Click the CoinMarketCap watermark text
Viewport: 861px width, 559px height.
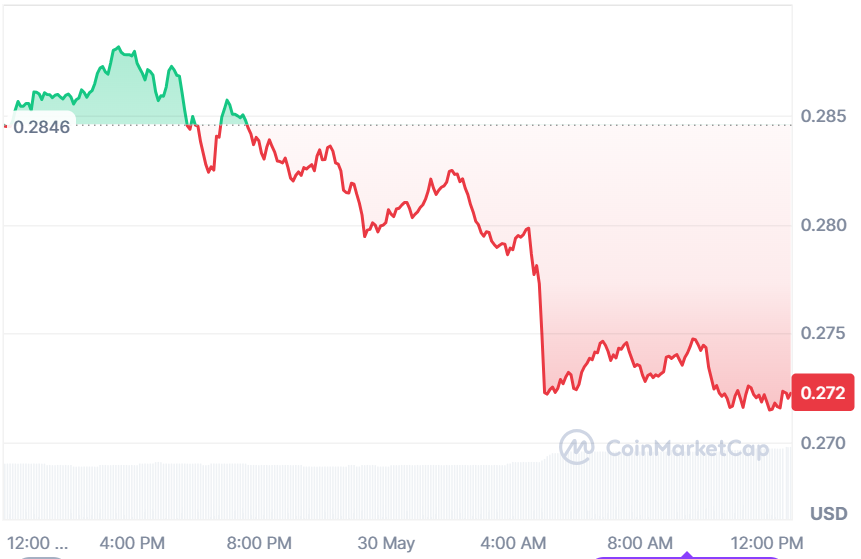pos(688,448)
